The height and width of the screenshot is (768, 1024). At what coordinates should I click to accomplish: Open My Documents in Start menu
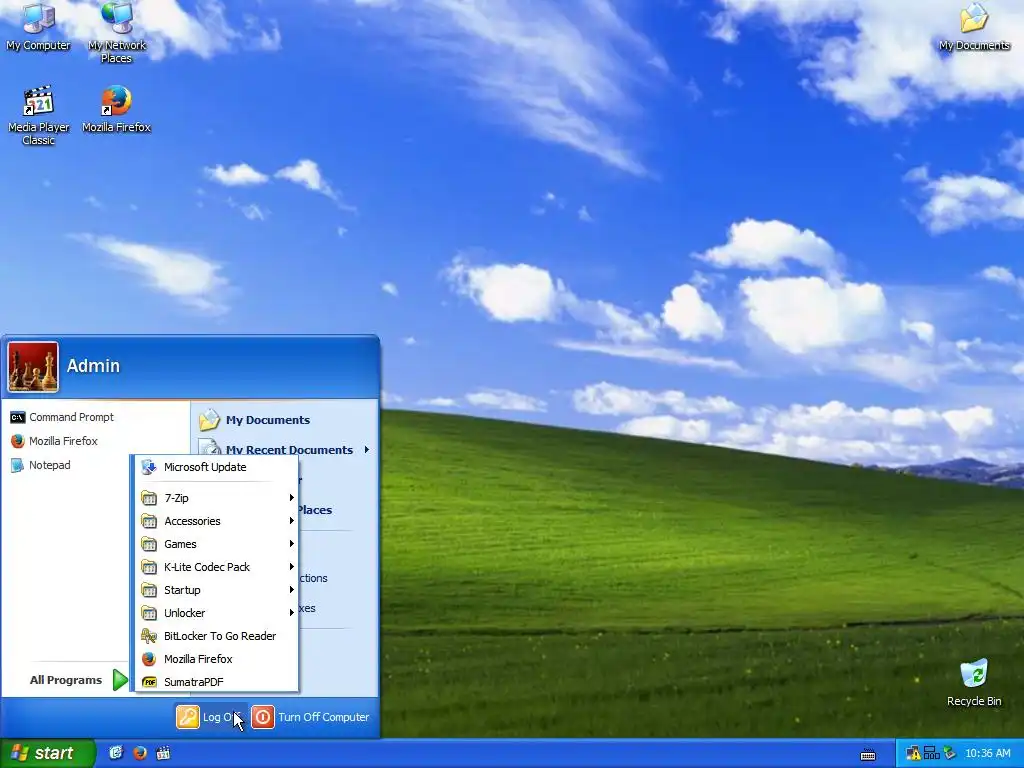tap(255, 420)
